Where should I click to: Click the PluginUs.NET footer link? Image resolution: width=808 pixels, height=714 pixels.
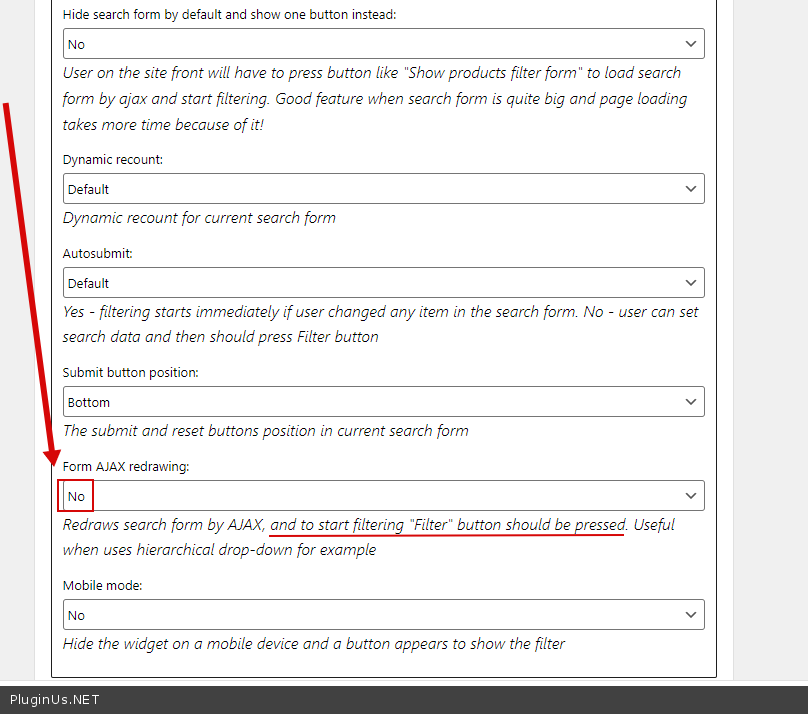(55, 700)
